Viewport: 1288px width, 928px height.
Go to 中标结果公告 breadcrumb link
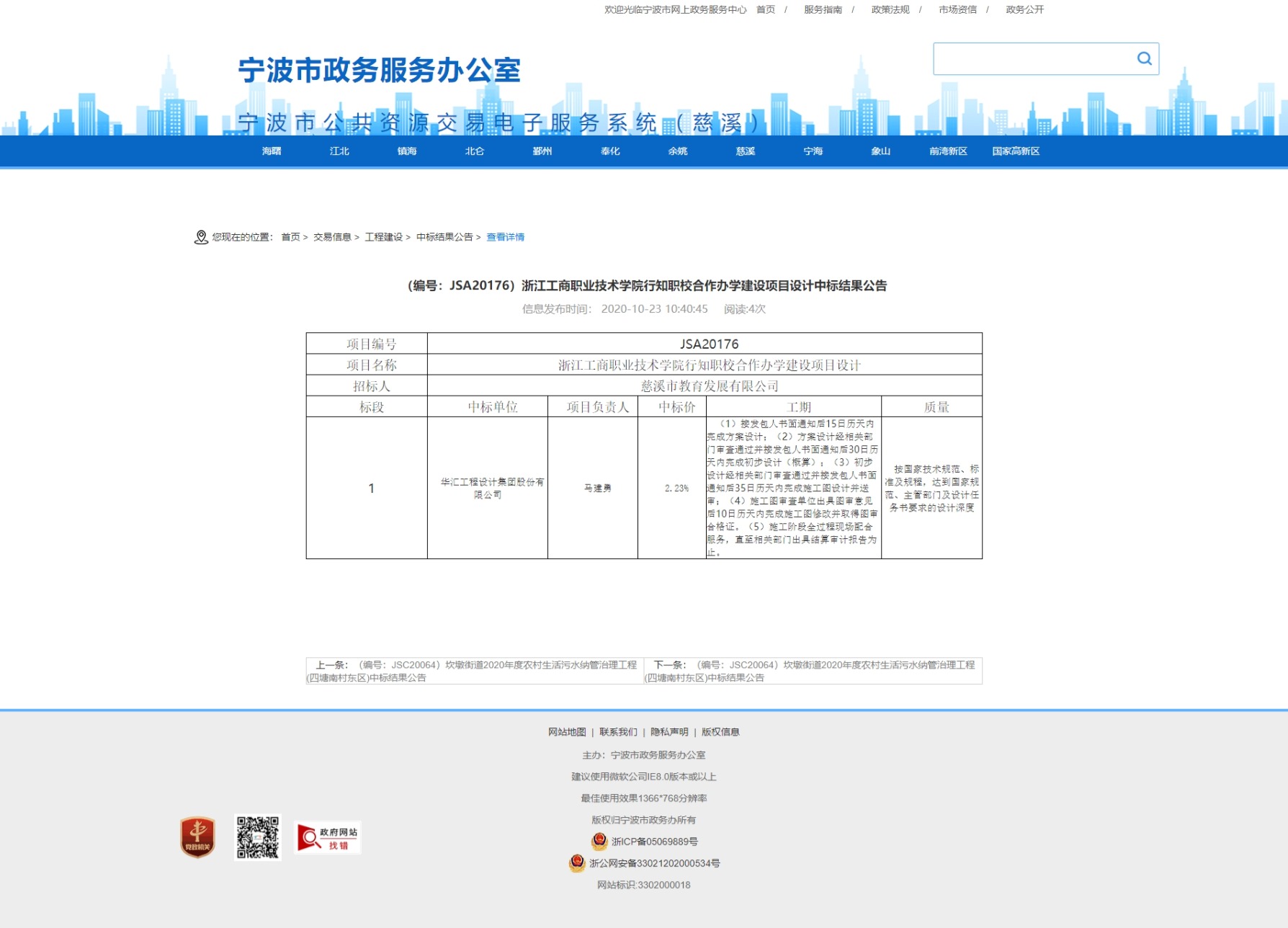(x=444, y=237)
